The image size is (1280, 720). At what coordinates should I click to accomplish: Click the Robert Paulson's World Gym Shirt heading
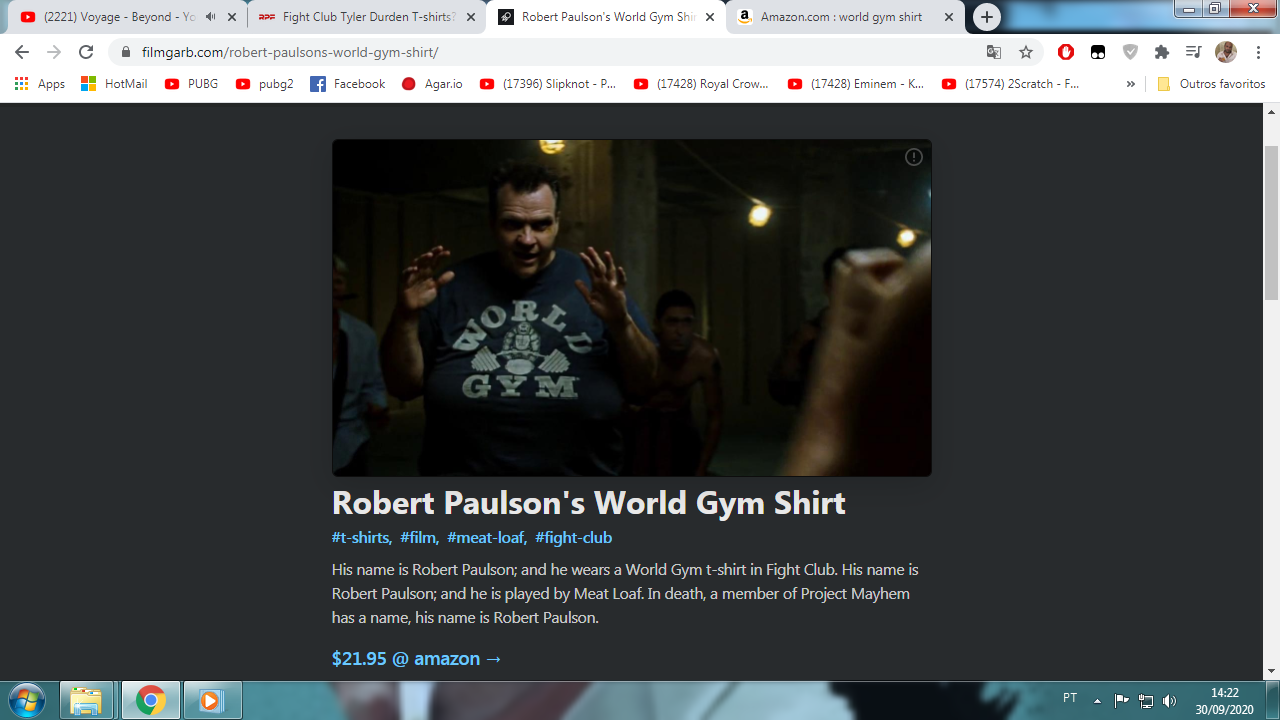(x=589, y=502)
